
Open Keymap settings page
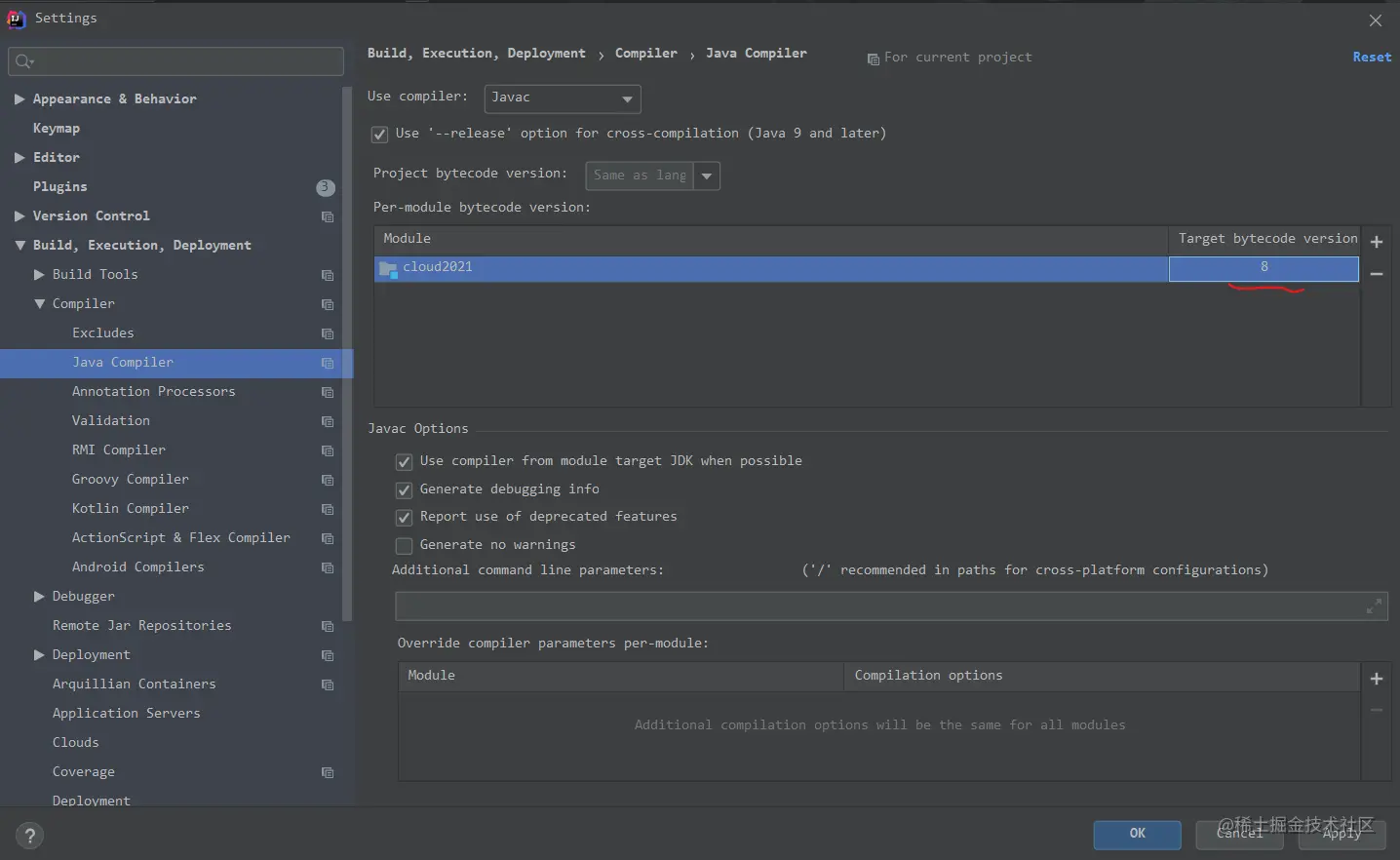57,129
